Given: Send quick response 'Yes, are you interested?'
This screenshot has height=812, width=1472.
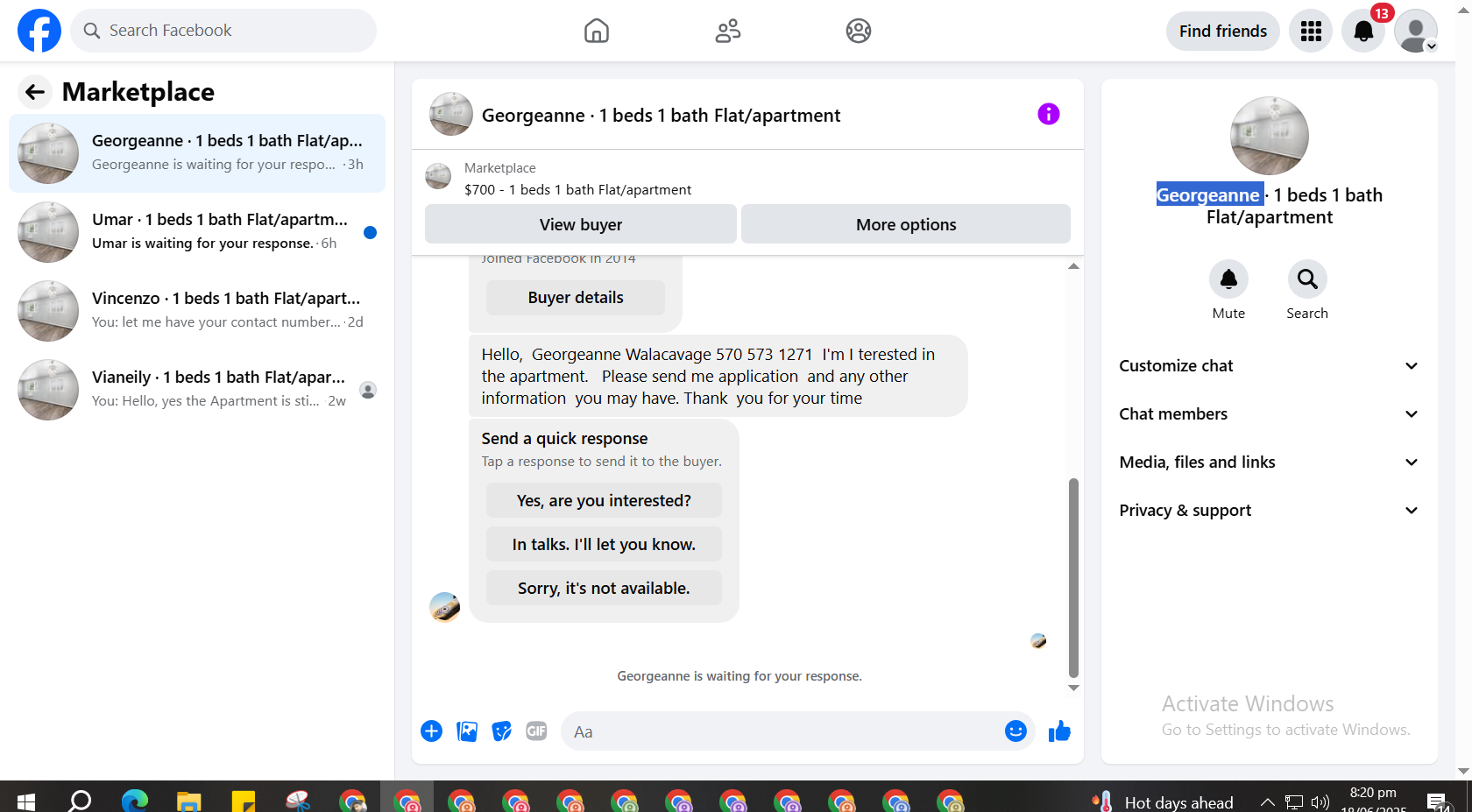Looking at the screenshot, I should pyautogui.click(x=604, y=501).
